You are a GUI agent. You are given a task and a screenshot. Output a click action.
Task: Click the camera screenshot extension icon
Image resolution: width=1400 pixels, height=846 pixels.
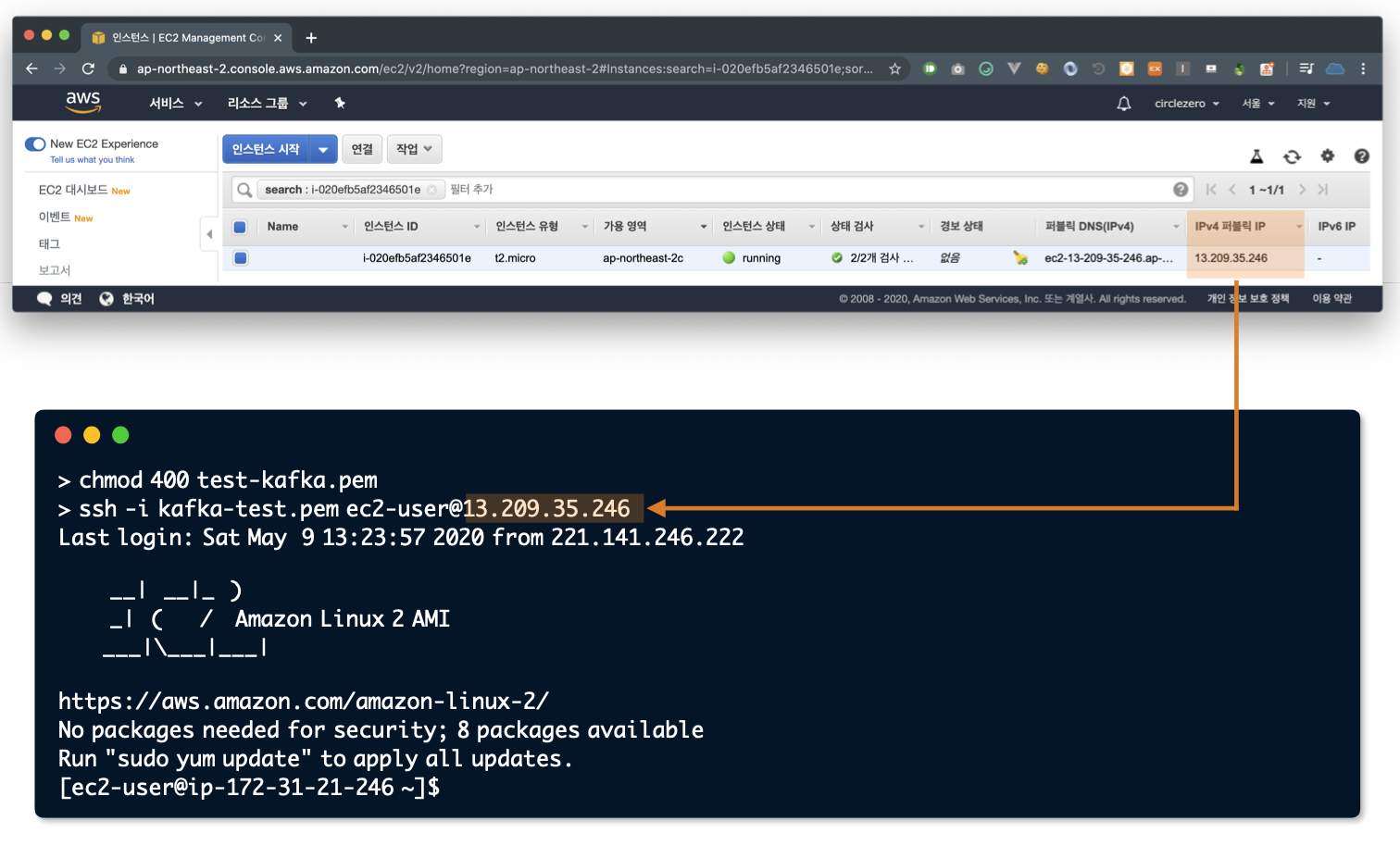click(957, 68)
